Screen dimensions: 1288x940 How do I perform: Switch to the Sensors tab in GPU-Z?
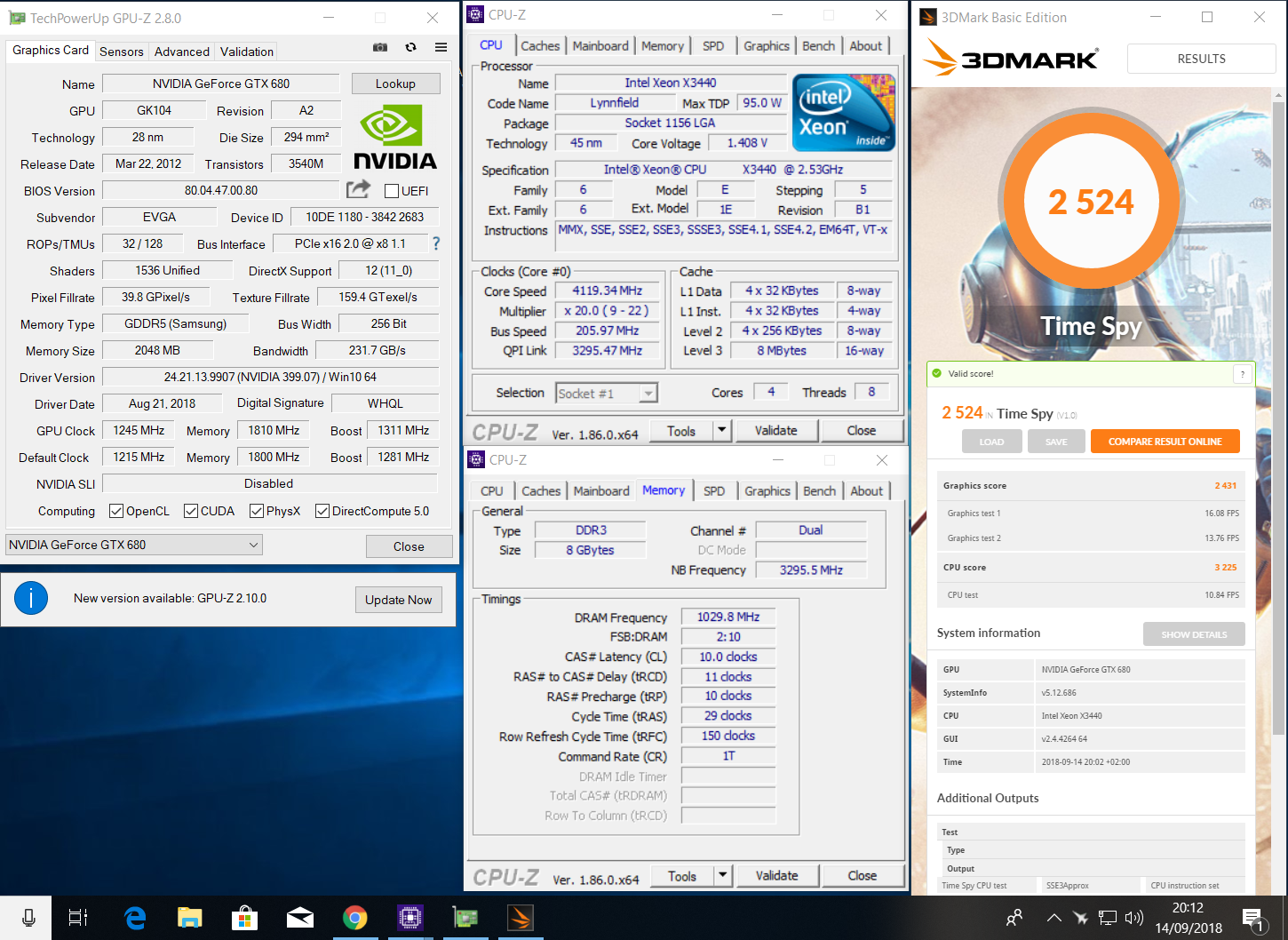pos(122,52)
